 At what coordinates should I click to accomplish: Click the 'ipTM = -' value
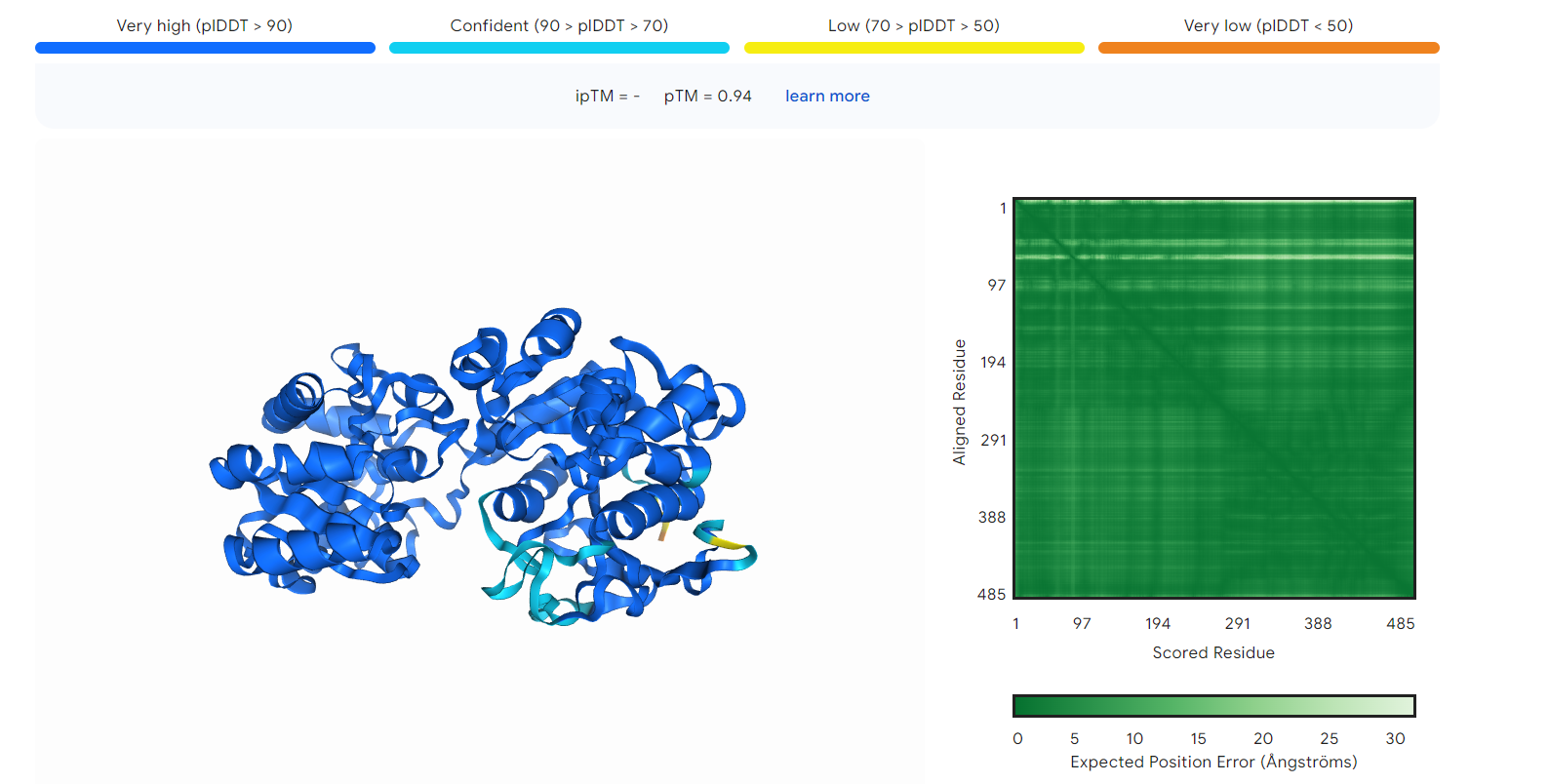pyautogui.click(x=608, y=96)
